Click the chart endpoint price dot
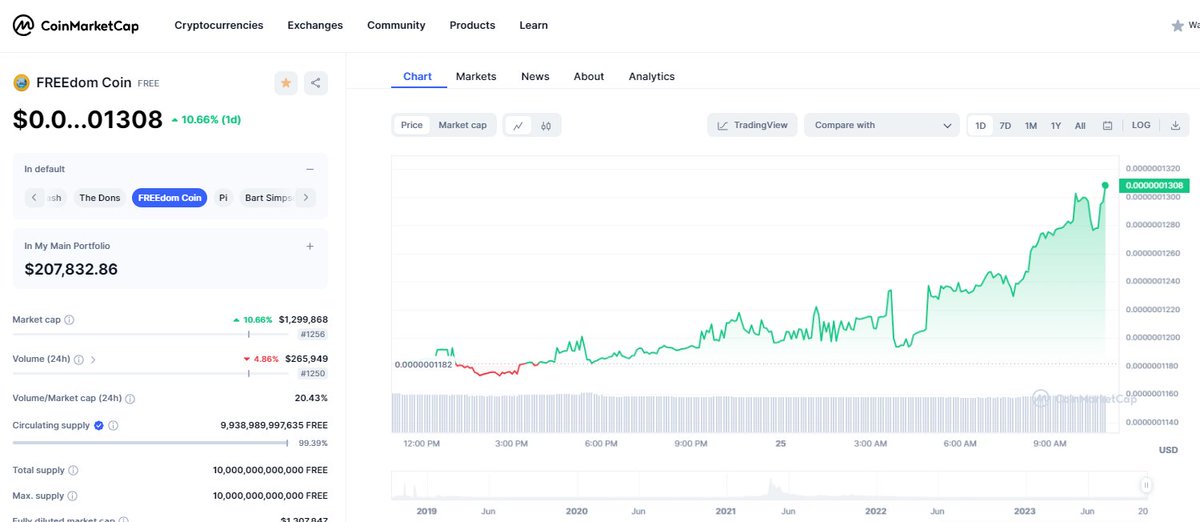Screen dimensions: 1200x522 tap(1105, 185)
